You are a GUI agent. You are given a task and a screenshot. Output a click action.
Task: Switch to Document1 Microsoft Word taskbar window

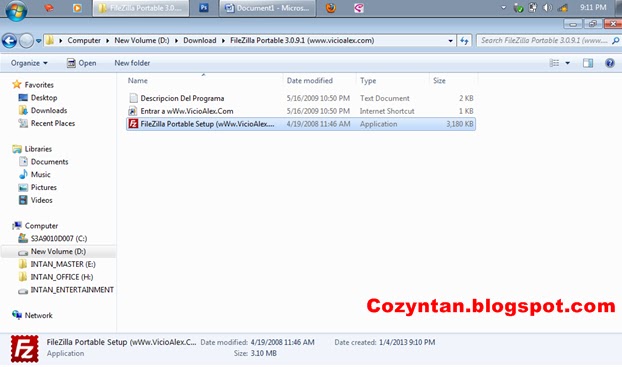pyautogui.click(x=267, y=8)
